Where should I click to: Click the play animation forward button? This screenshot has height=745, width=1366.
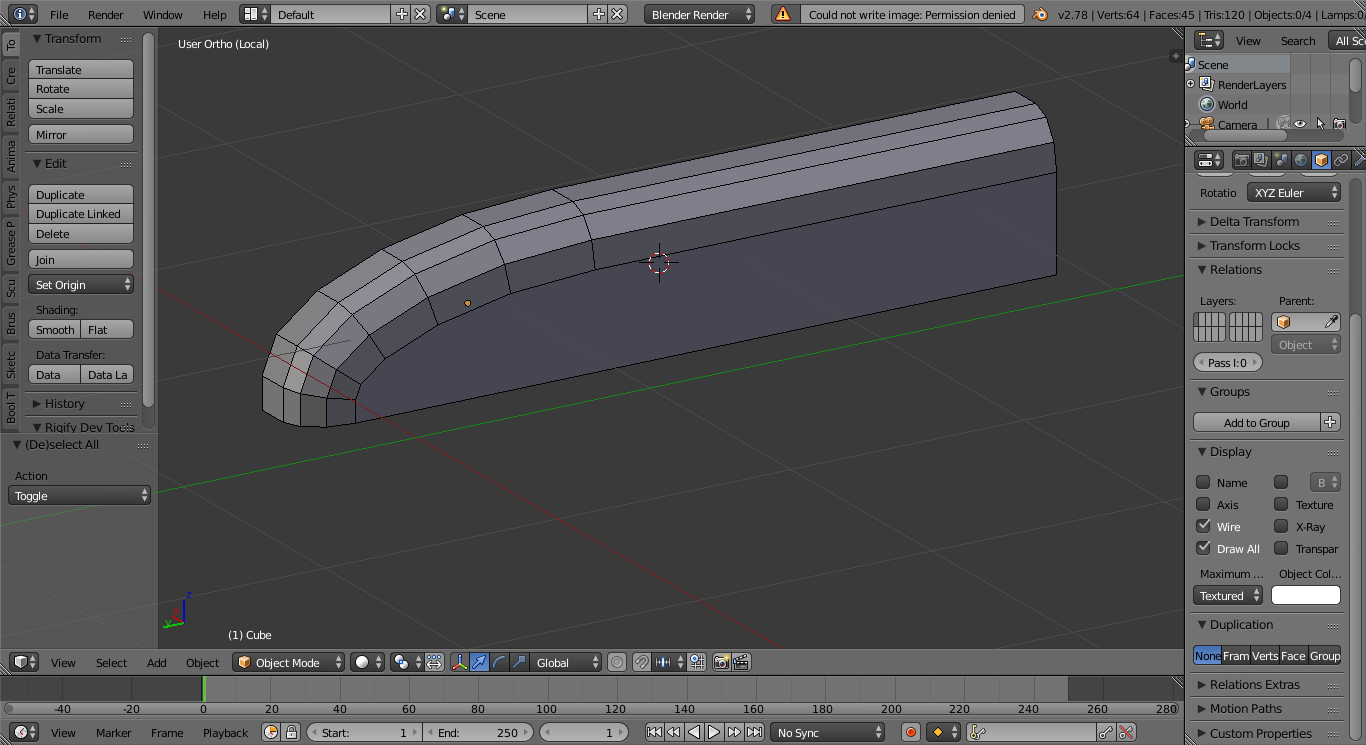click(714, 733)
